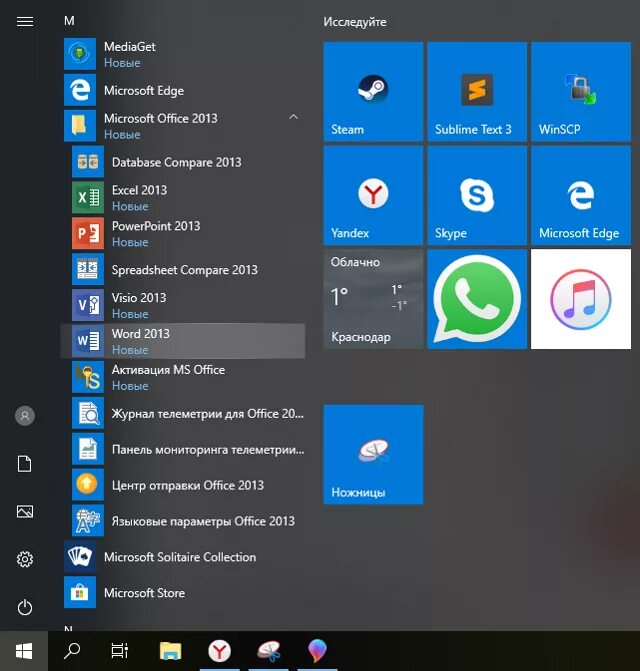Launch the WhatsApp tile
The image size is (640, 671).
(477, 299)
